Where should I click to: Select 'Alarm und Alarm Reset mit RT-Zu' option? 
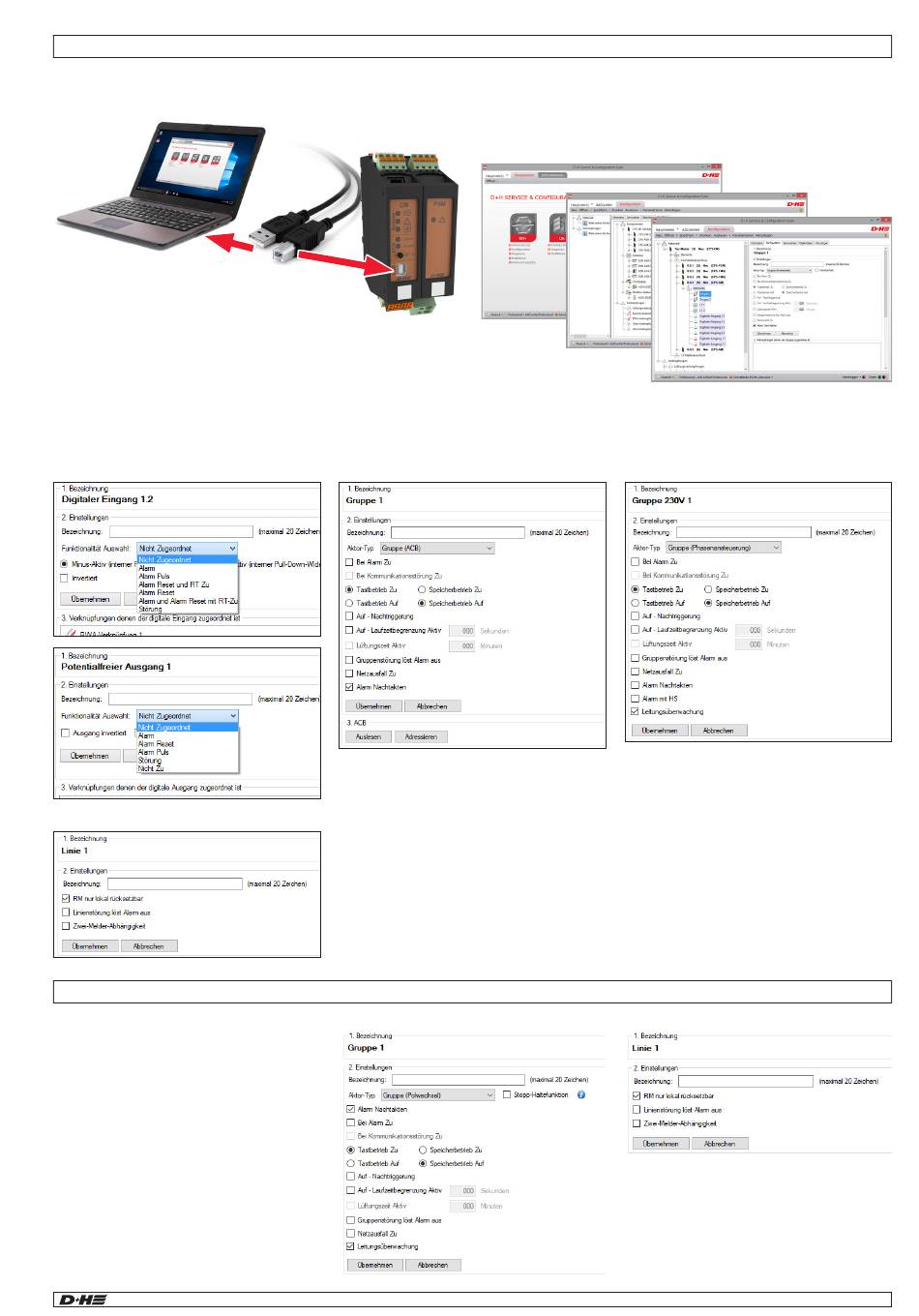point(188,601)
